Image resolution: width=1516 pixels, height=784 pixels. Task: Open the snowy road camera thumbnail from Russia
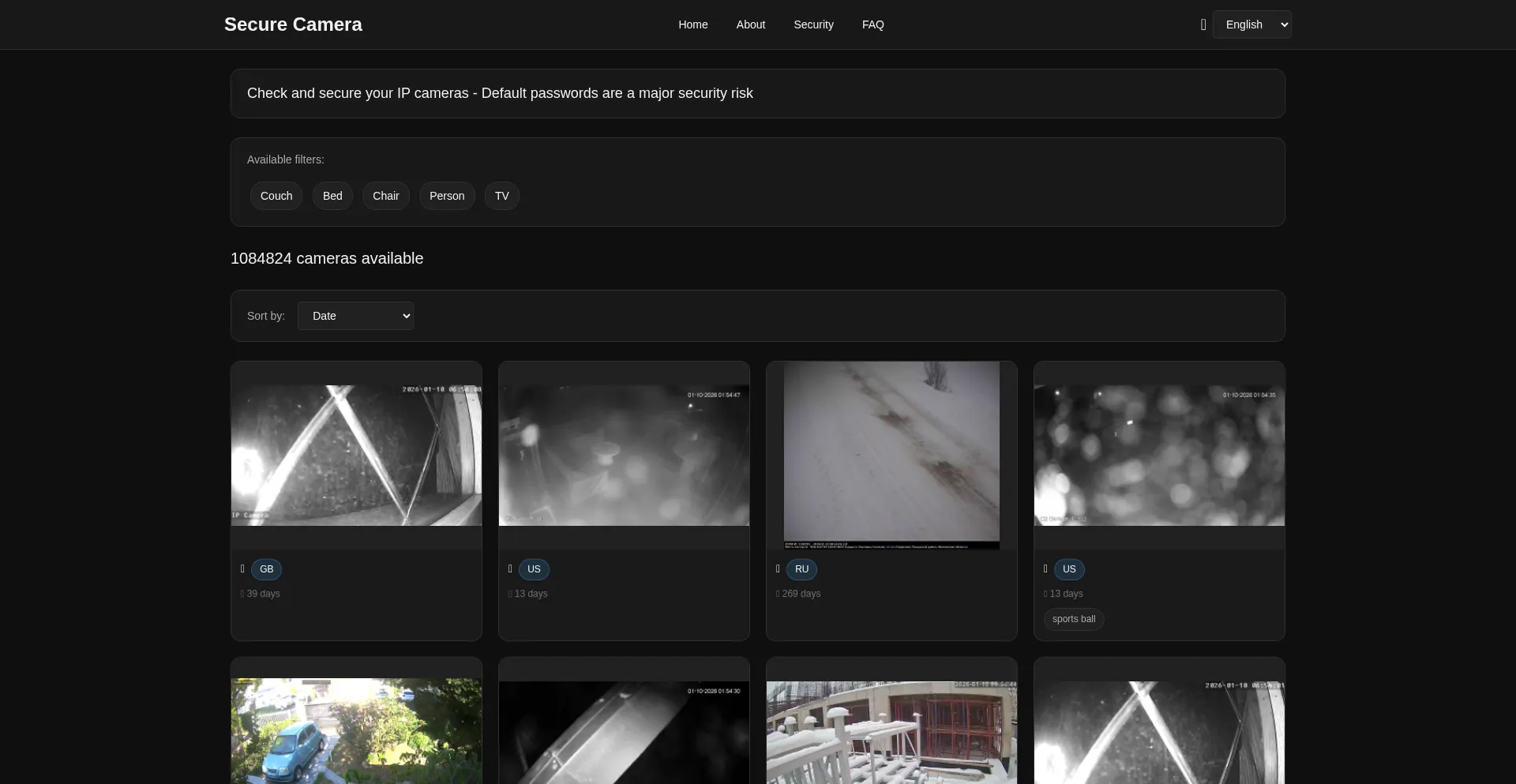[x=891, y=456]
